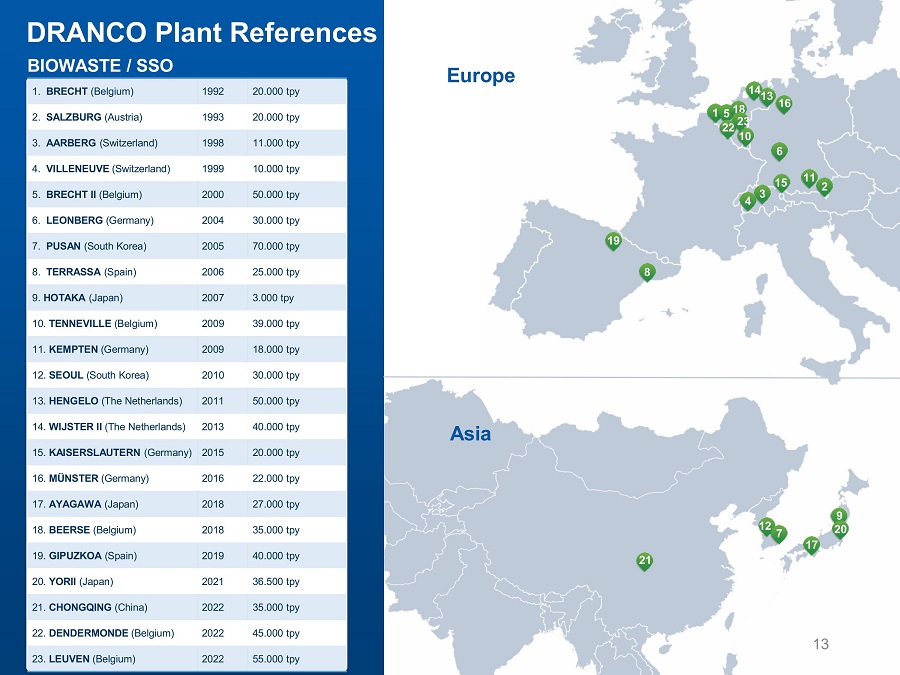
Task: Select the KAISERSLAUTERN (Germany) row
Action: pos(186,452)
